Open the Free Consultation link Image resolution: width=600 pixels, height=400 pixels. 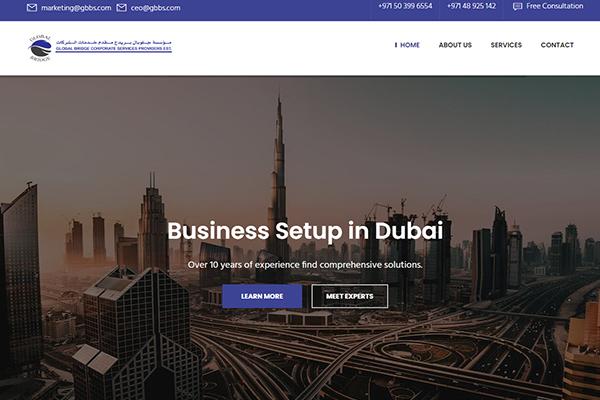554,6
